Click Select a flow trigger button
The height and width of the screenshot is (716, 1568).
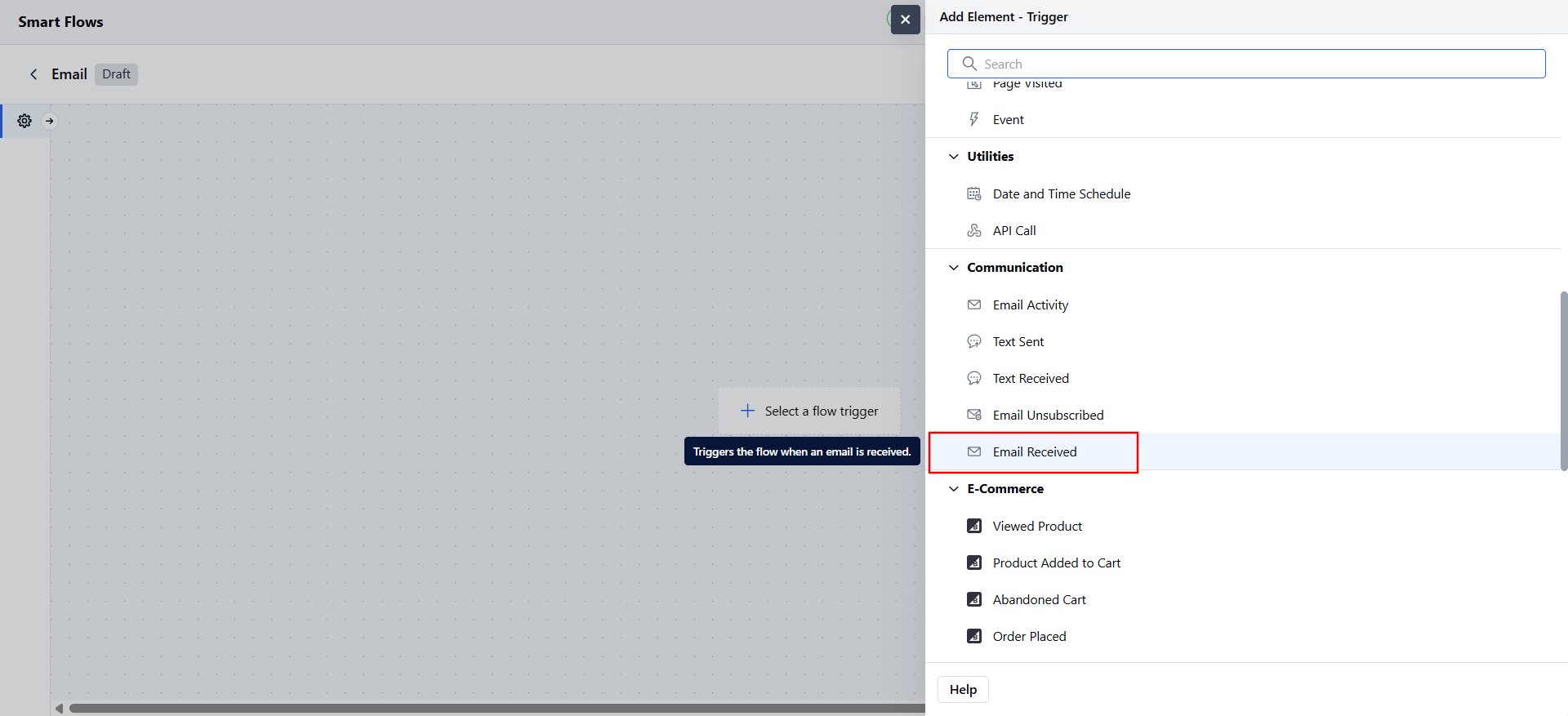click(809, 411)
